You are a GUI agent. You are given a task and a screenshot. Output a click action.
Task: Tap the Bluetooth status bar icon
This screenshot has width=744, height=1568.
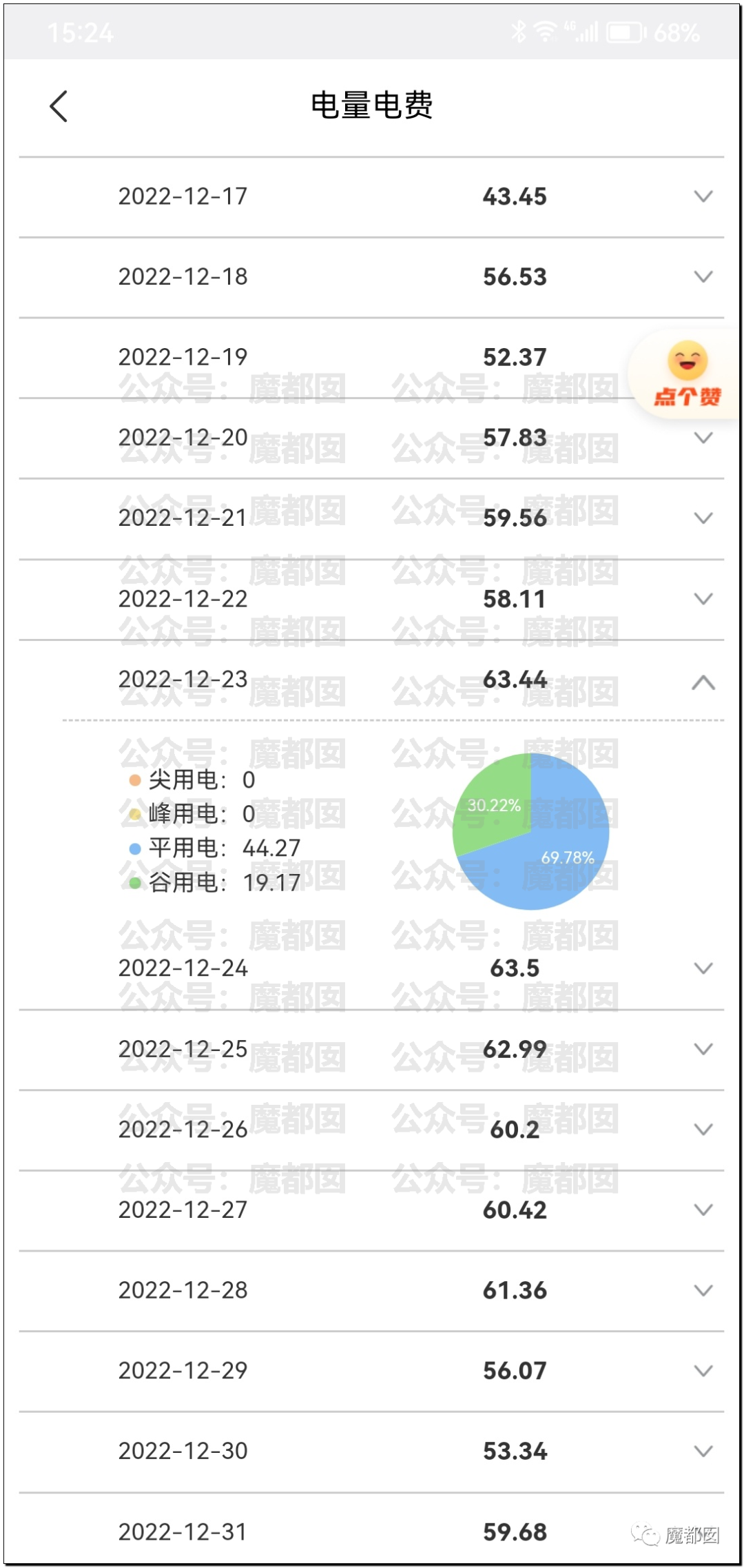[x=519, y=31]
